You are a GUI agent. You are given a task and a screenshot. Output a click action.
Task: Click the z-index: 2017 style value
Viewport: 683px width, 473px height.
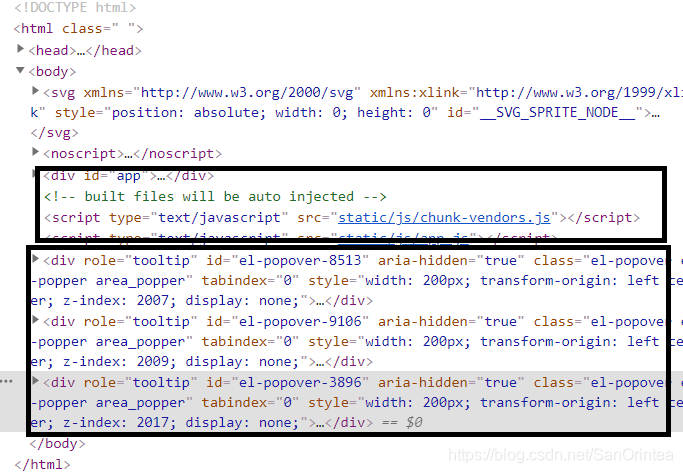tap(116, 422)
